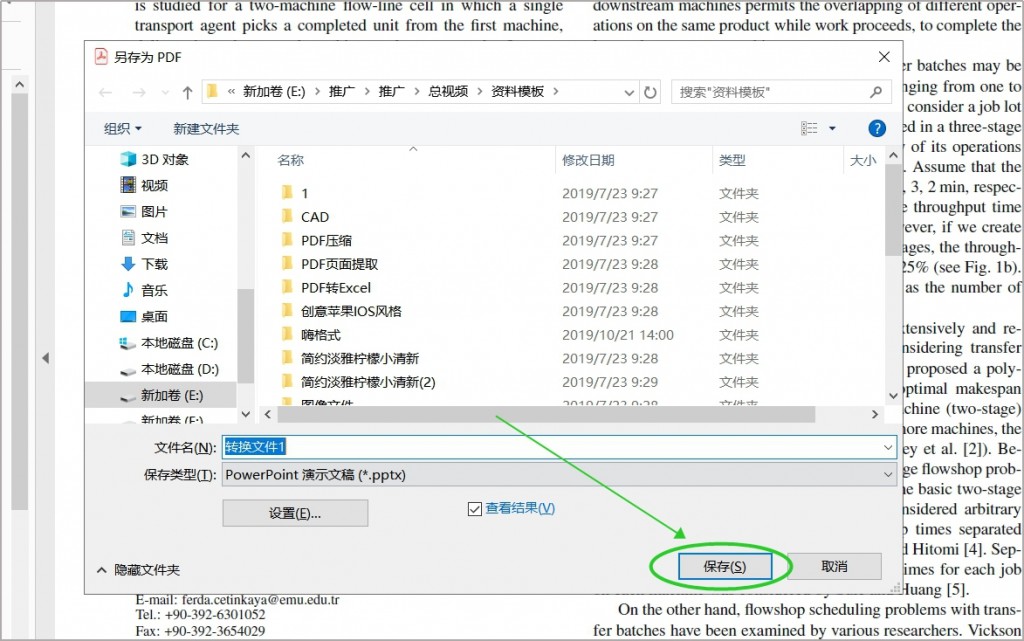Open help via the blue question mark icon
The height and width of the screenshot is (641, 1024).
pyautogui.click(x=876, y=128)
